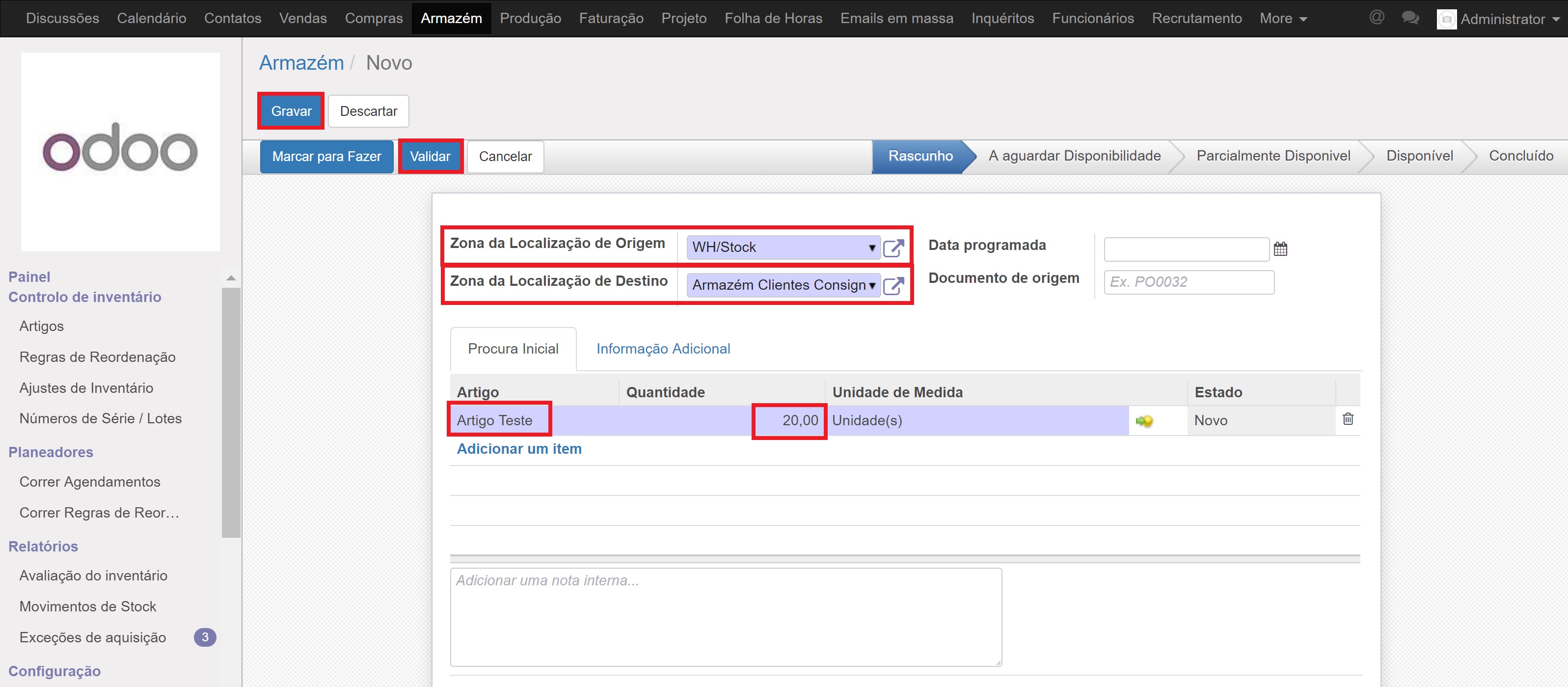
Task: Switch to Informação Adicional tab
Action: pos(662,349)
